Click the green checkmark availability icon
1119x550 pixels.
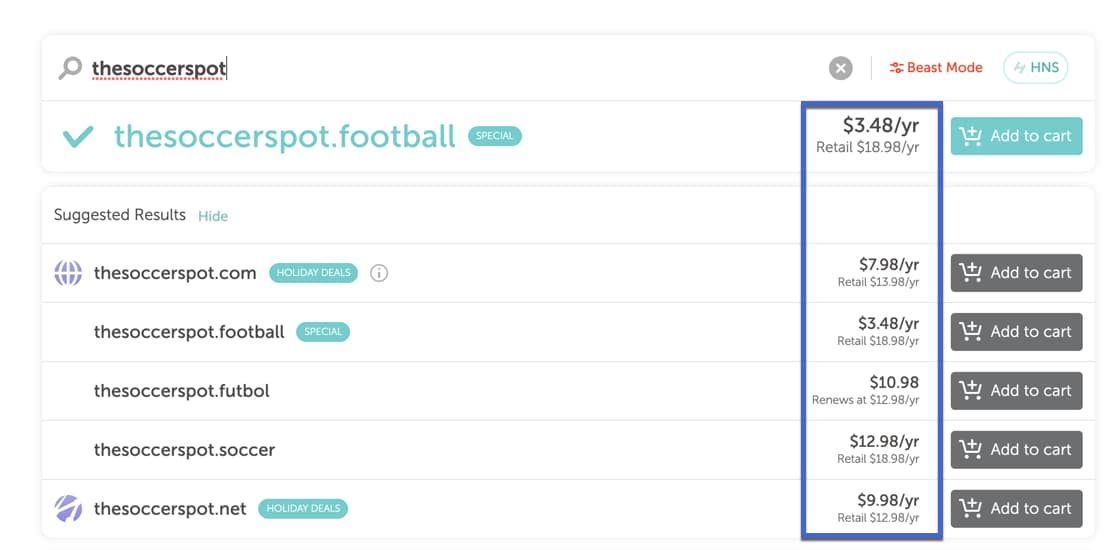78,136
